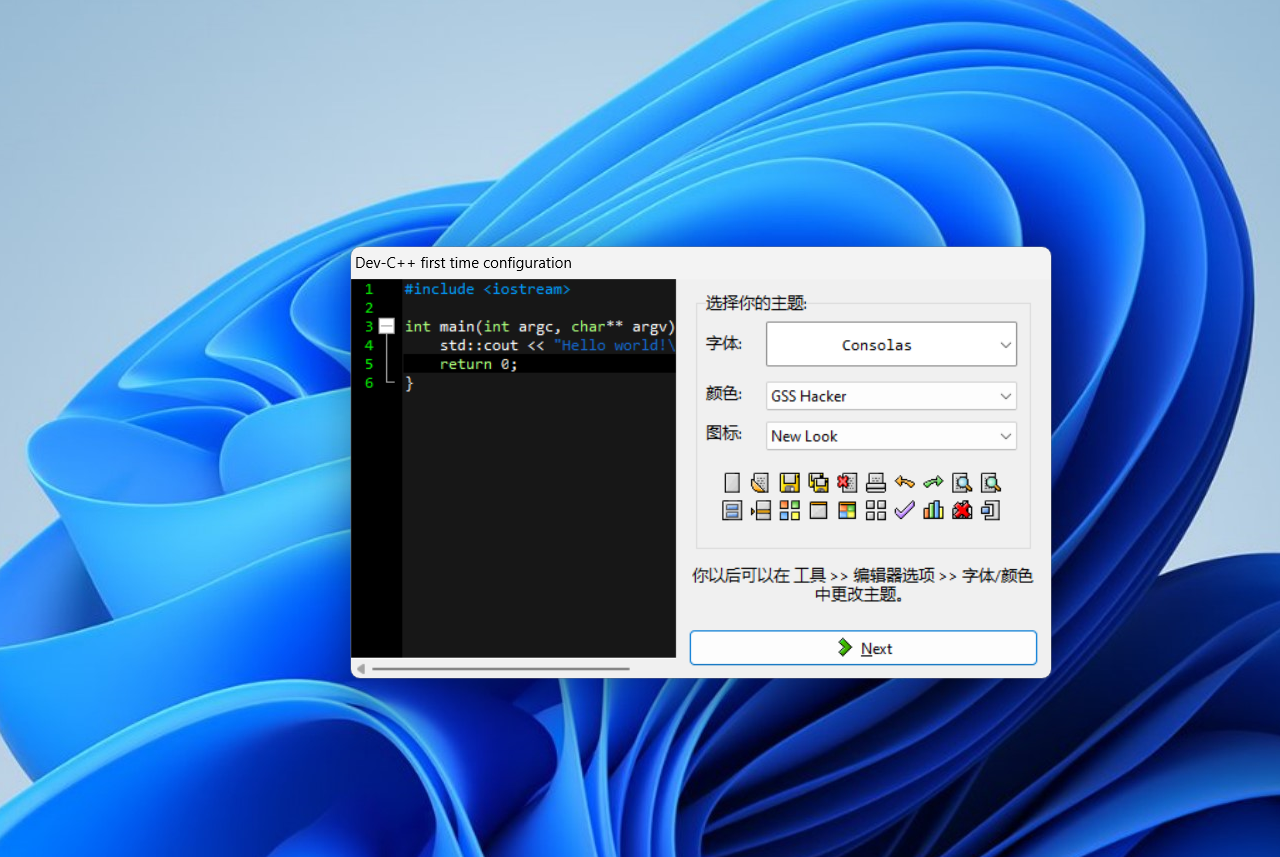
Task: Click the '选择你的主题:' group label
Action: tap(756, 302)
